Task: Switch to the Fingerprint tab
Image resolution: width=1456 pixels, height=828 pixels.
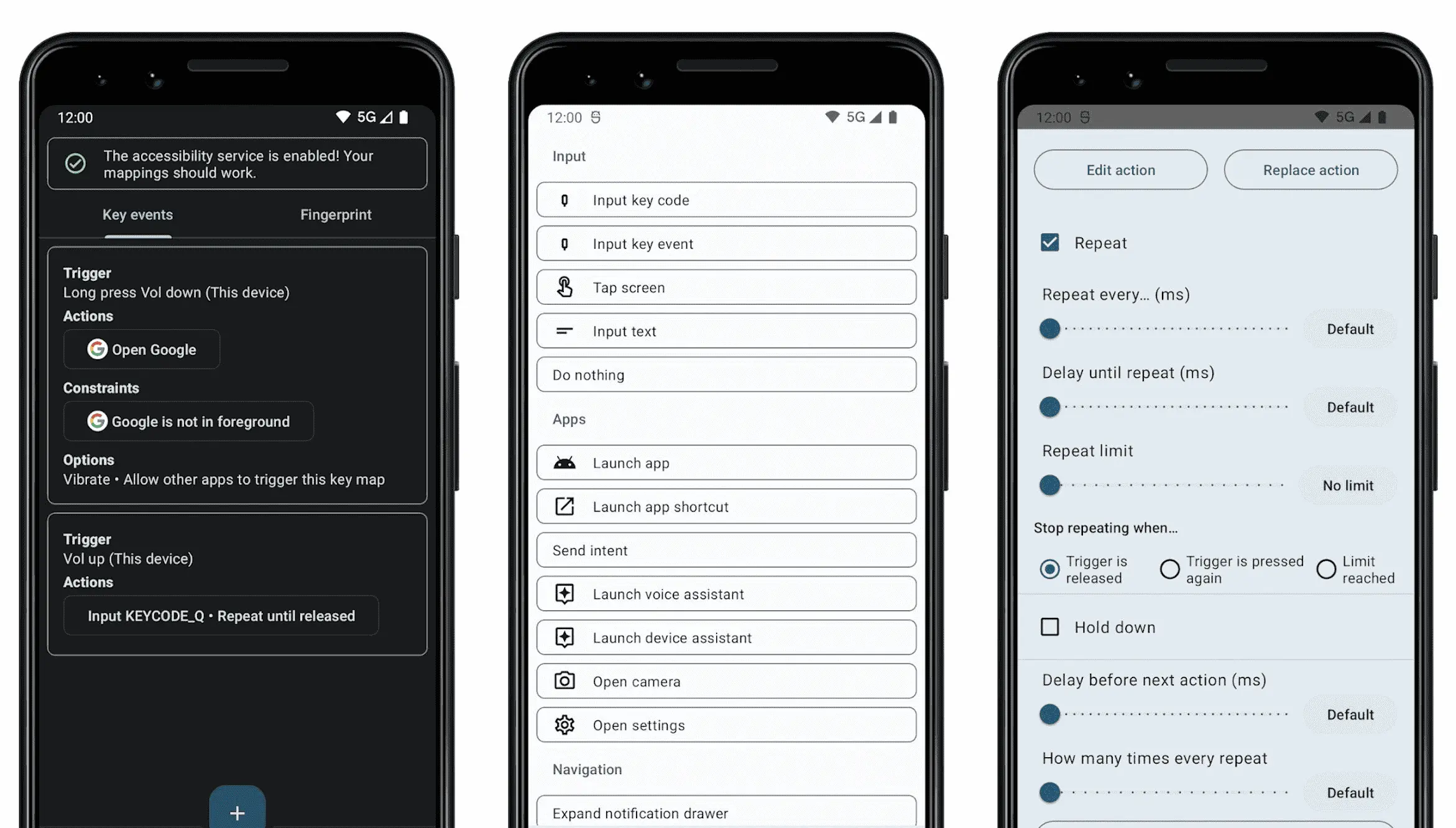Action: coord(335,214)
